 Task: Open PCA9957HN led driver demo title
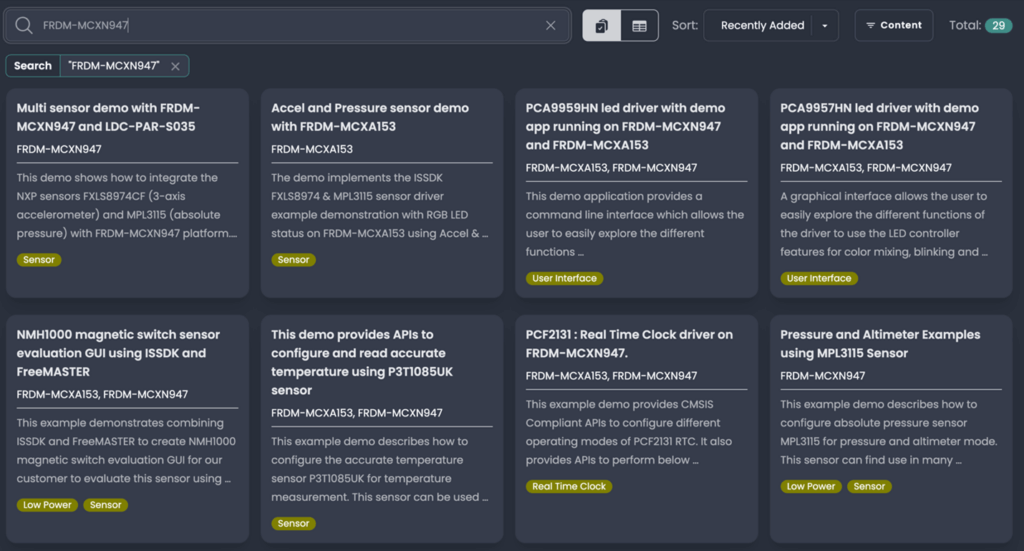point(879,126)
